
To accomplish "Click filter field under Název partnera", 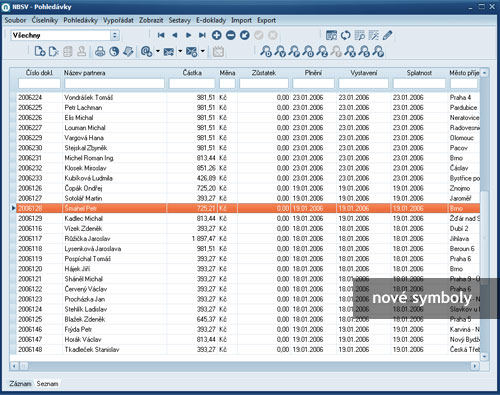I will click(x=114, y=83).
